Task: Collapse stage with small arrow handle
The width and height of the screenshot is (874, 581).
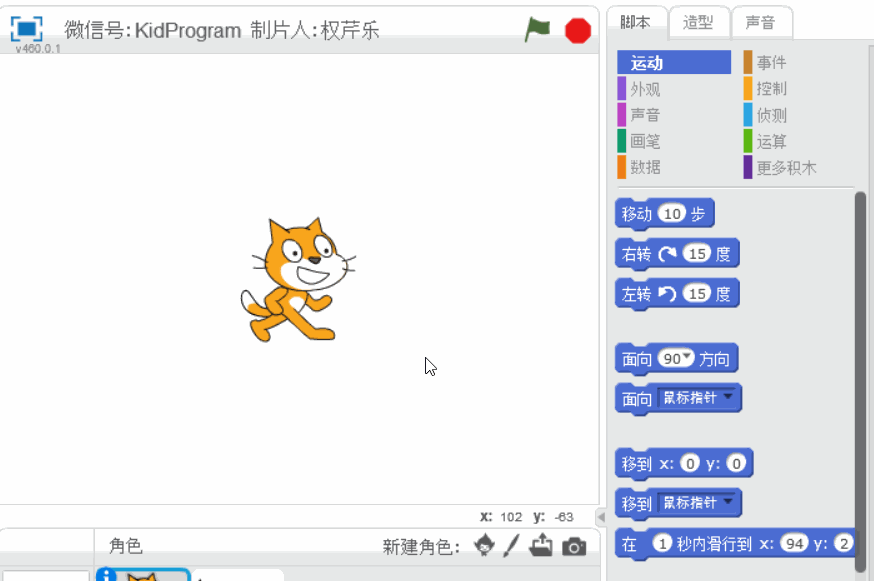Action: [601, 517]
